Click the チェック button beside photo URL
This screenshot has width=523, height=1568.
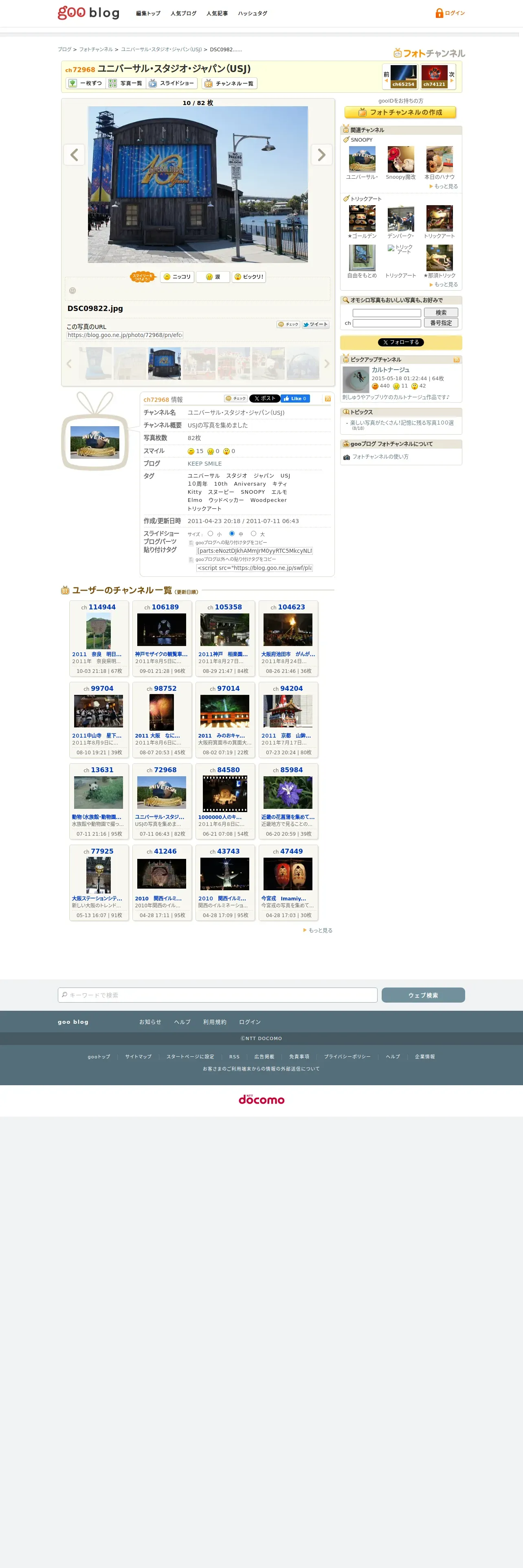288,324
